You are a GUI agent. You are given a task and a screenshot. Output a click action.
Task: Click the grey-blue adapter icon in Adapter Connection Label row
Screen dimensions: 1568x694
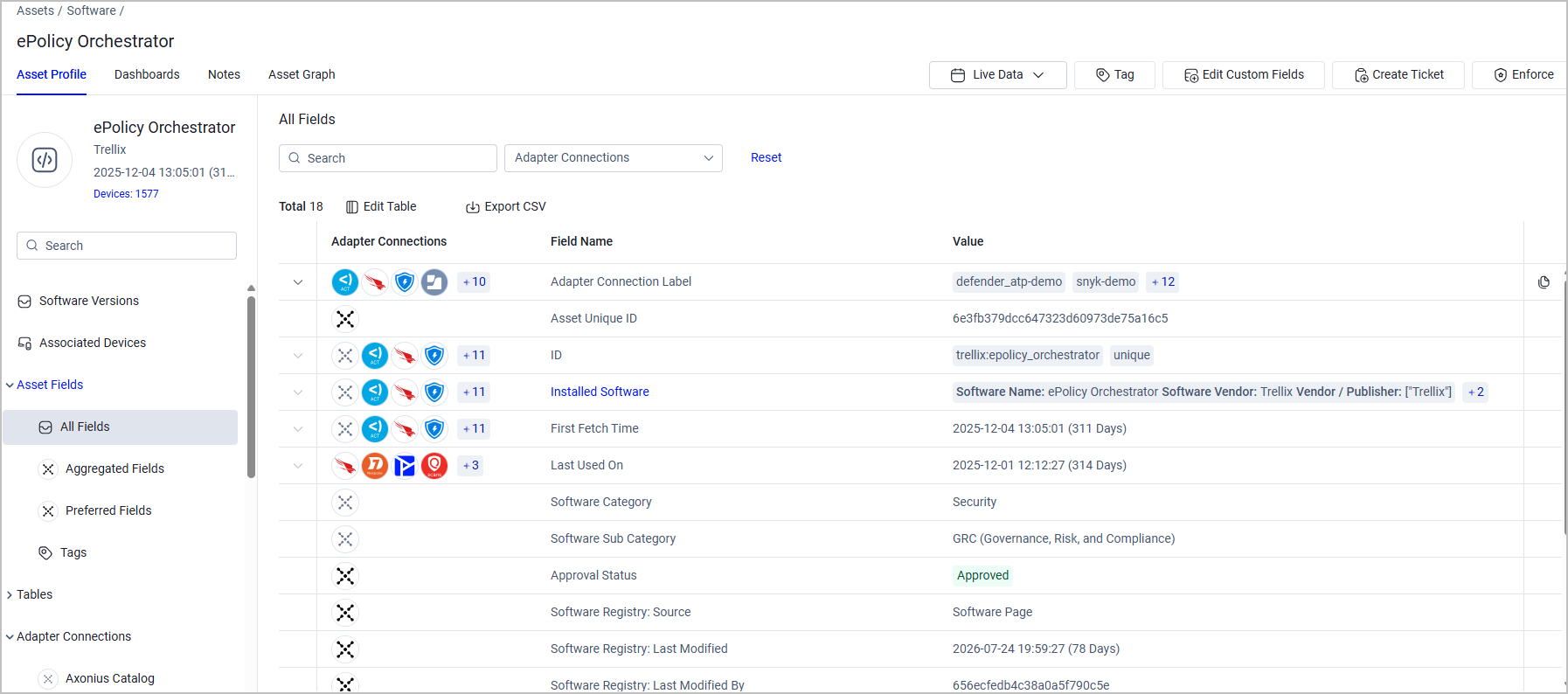pos(434,282)
